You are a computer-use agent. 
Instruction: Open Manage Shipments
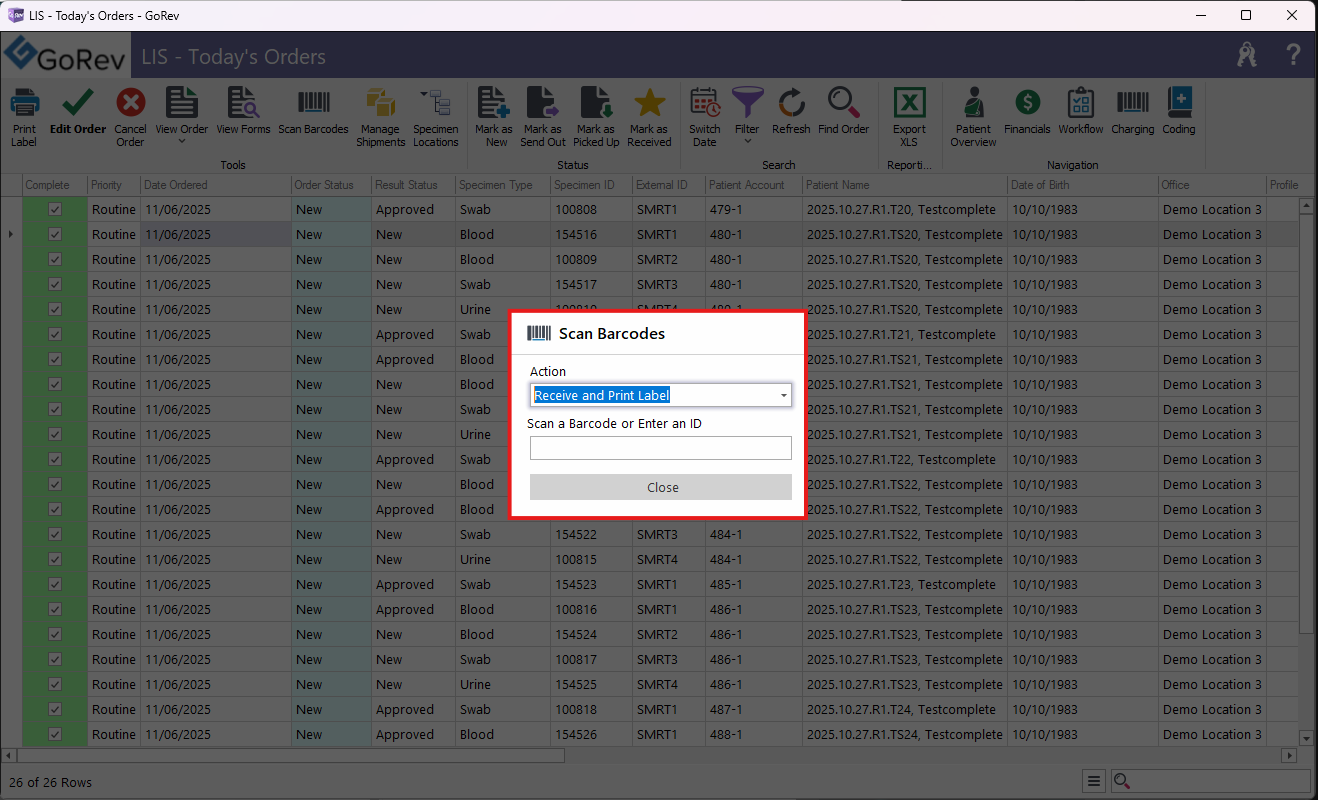(x=380, y=104)
